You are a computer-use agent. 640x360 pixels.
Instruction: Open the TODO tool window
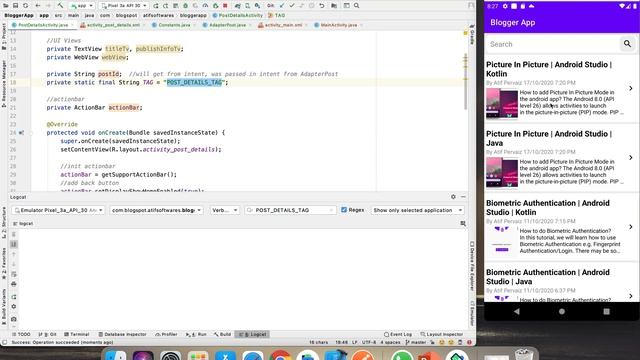tap(21, 334)
